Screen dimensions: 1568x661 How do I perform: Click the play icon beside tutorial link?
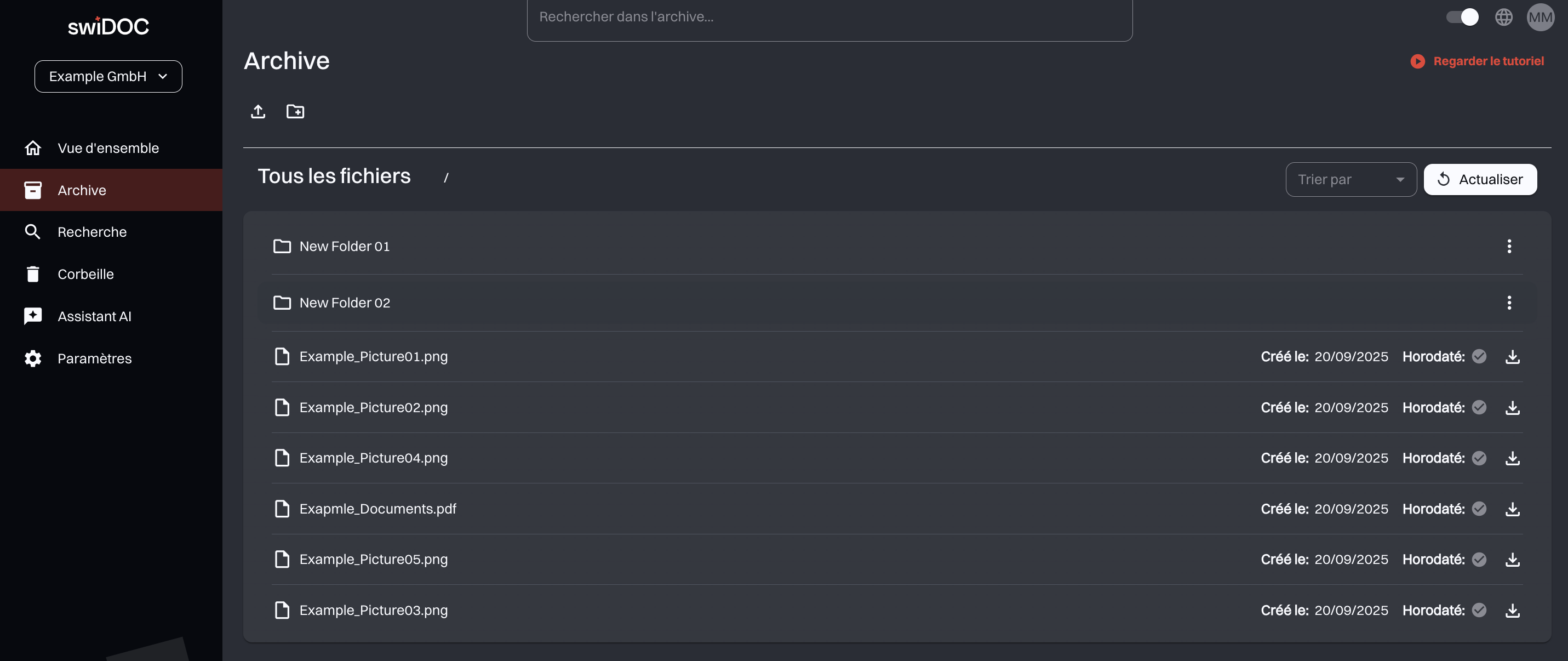coord(1417,61)
